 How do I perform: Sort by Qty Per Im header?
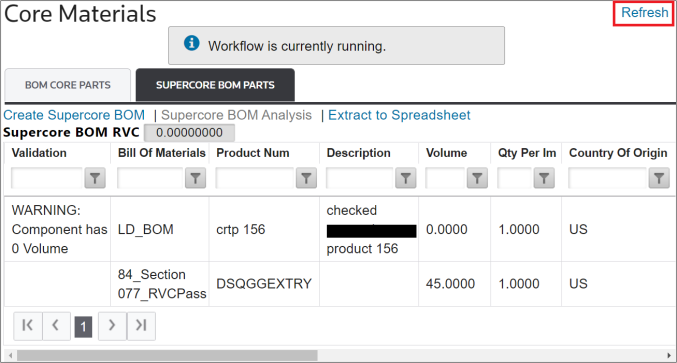coord(527,153)
